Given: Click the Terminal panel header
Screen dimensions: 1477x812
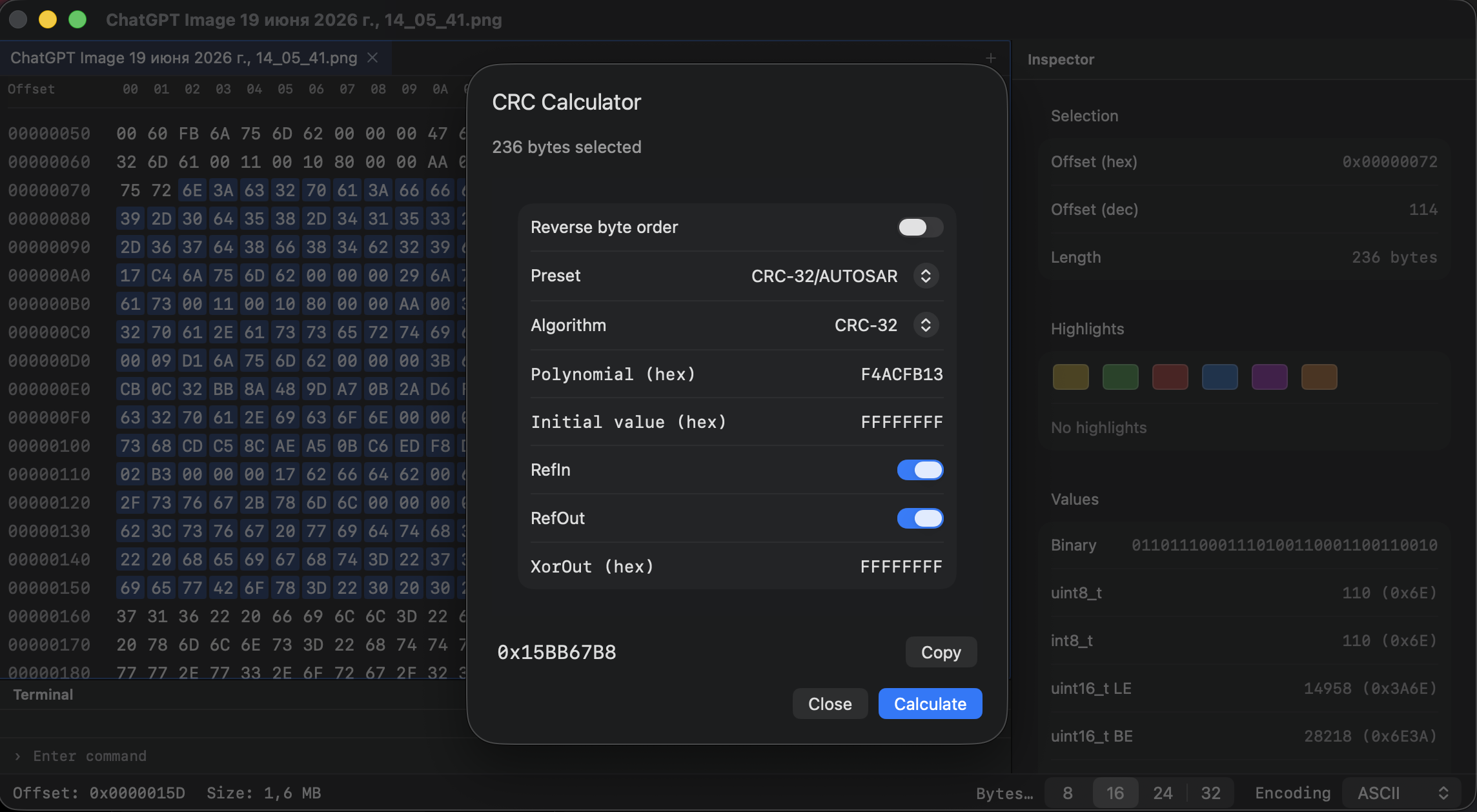Looking at the screenshot, I should [x=43, y=695].
